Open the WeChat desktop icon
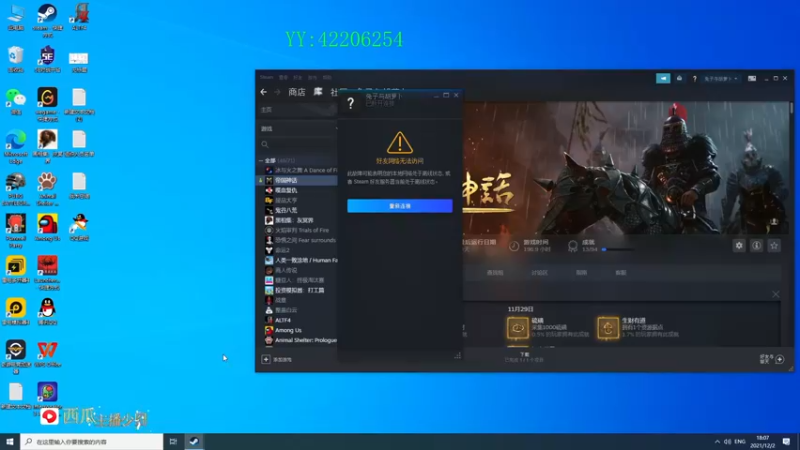800x450 pixels. (16, 101)
